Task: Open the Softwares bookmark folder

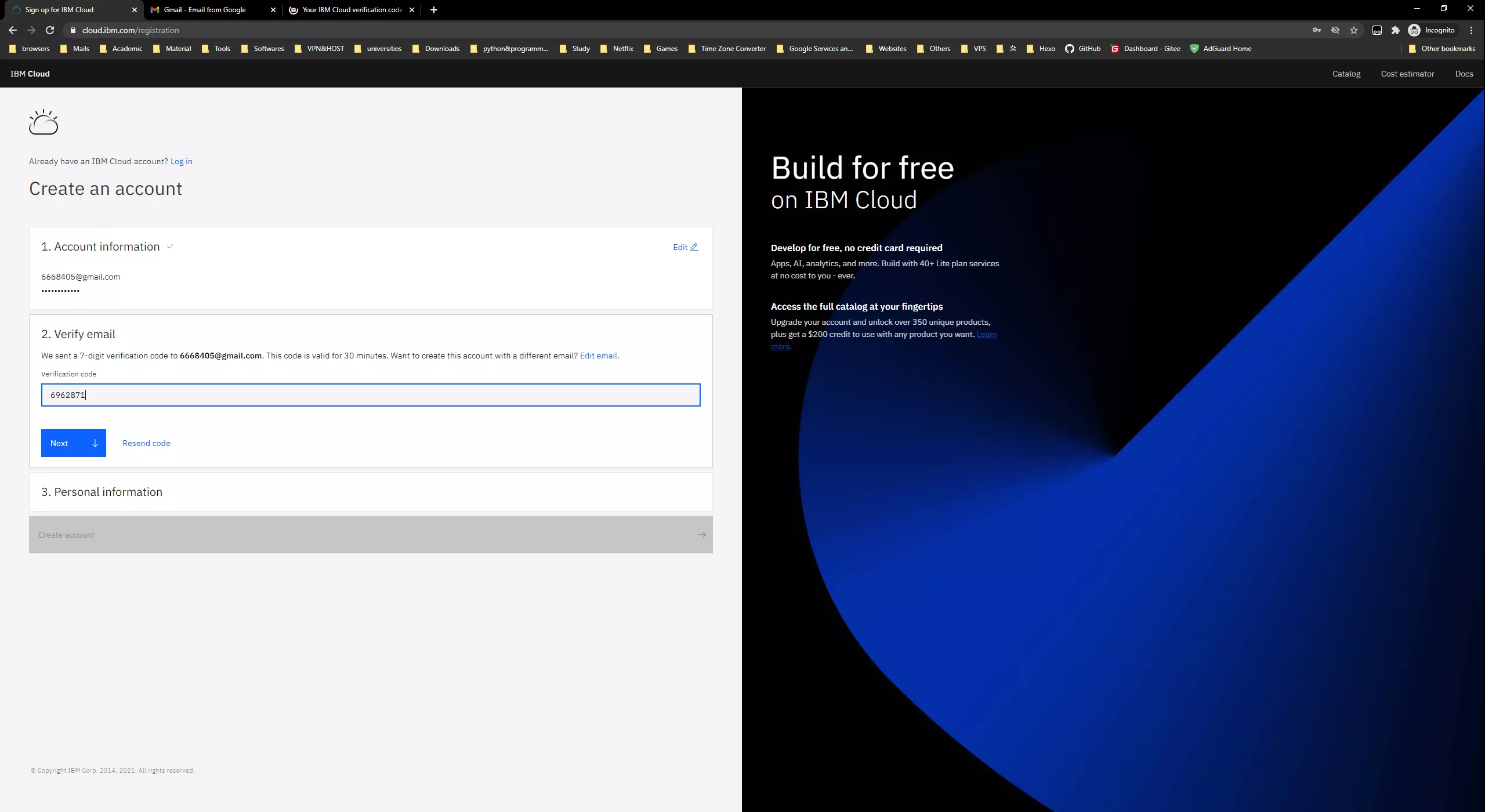Action: coord(263,49)
